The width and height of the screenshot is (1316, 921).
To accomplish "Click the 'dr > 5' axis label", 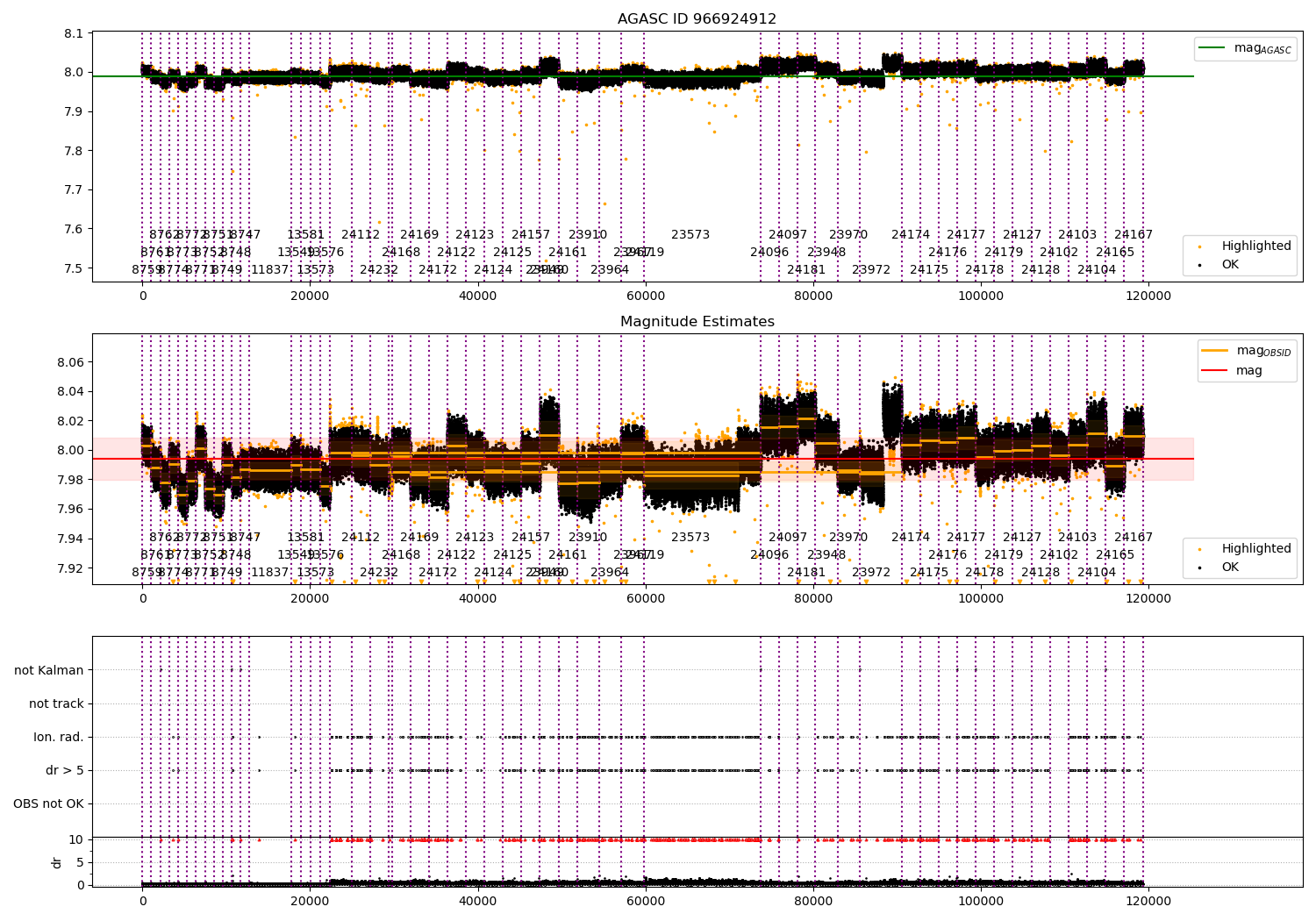I will [65, 770].
